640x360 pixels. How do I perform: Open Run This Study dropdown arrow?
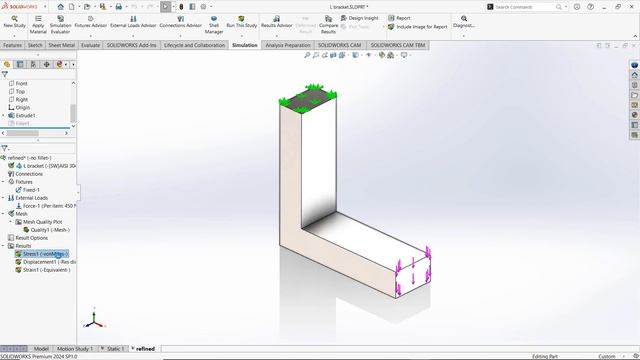[x=242, y=36]
